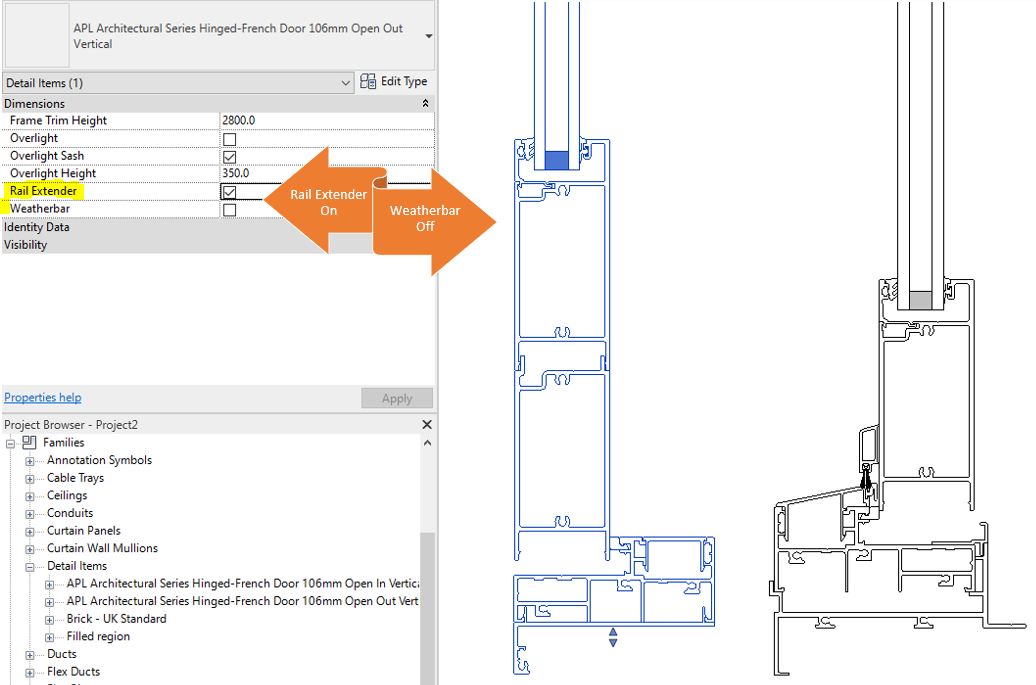Screen dimensions: 1036x685
Task: Expand the Filled region node
Action: click(50, 637)
